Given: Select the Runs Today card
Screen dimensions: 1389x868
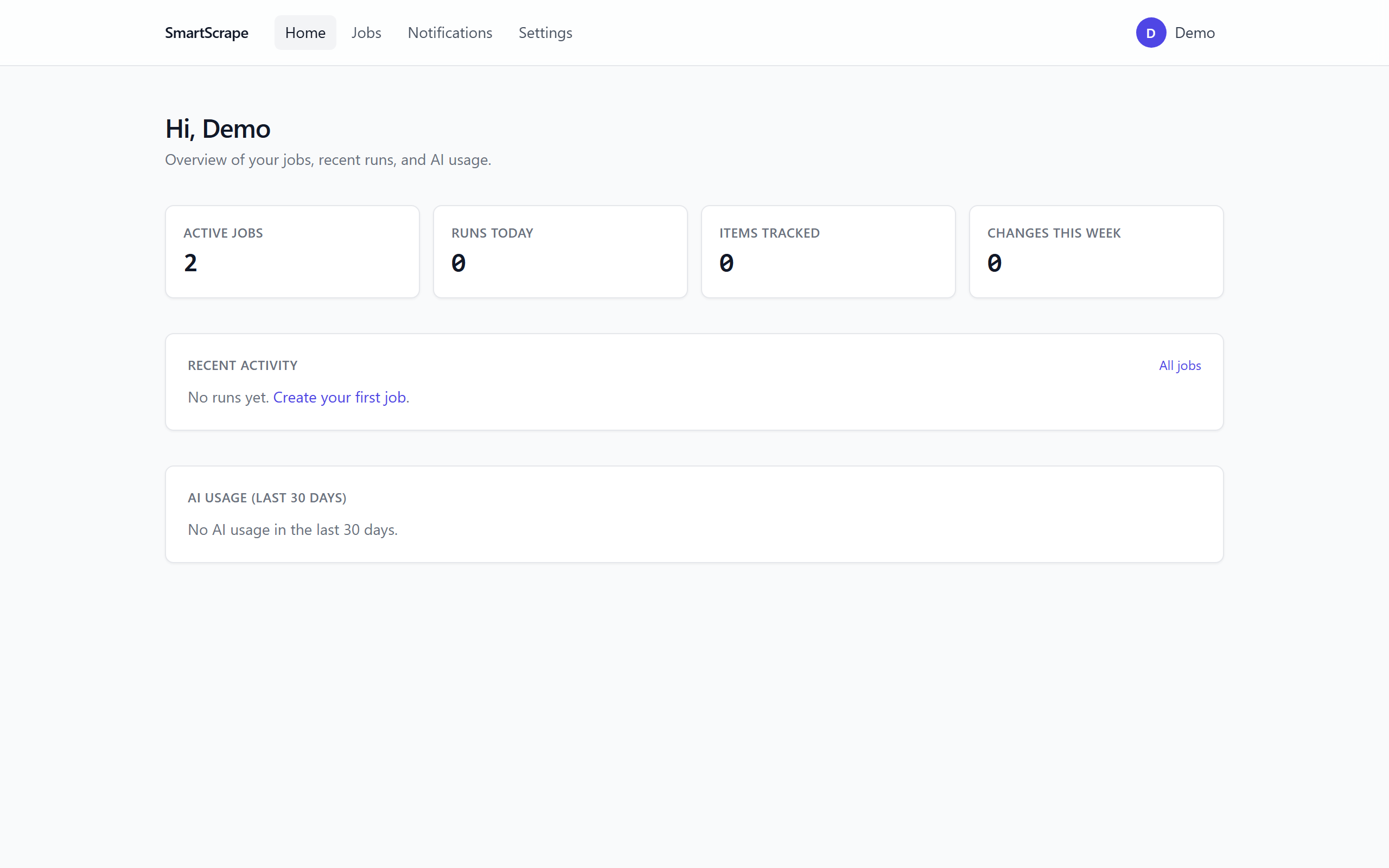Looking at the screenshot, I should point(560,251).
